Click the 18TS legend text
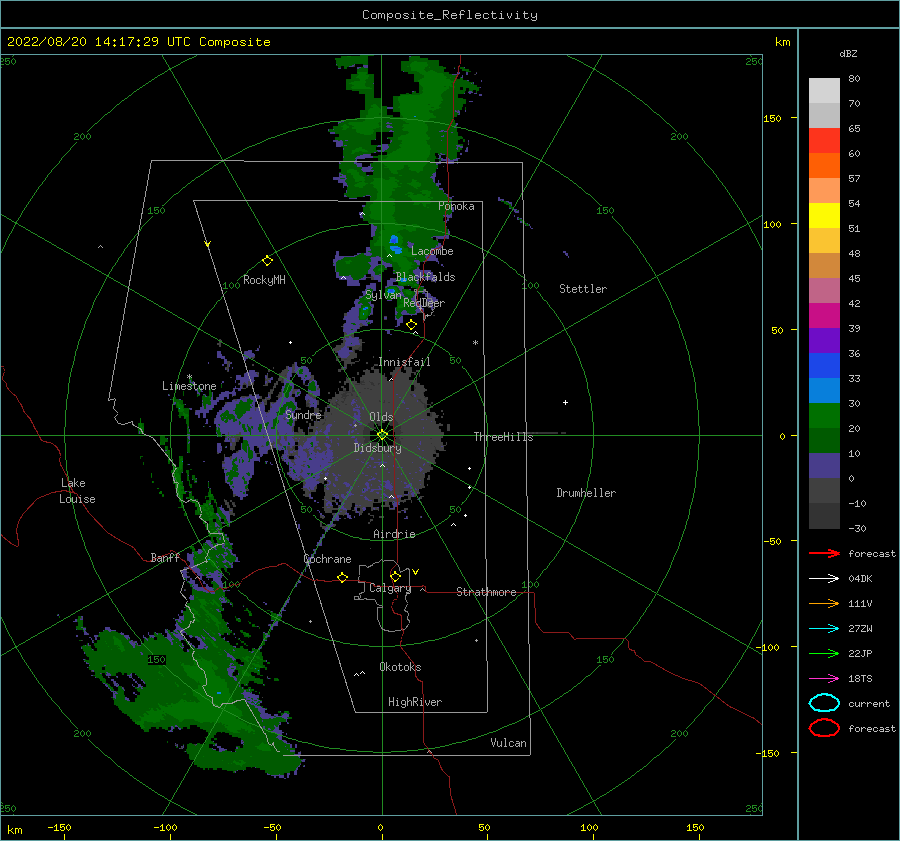The height and width of the screenshot is (841, 900). (x=860, y=679)
